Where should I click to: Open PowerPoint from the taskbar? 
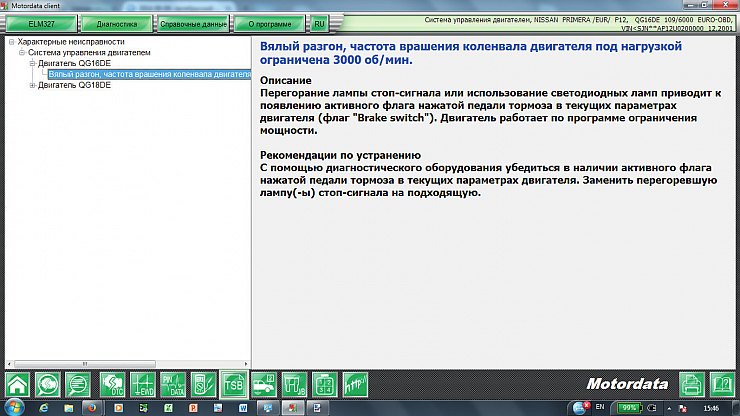(x=193, y=408)
